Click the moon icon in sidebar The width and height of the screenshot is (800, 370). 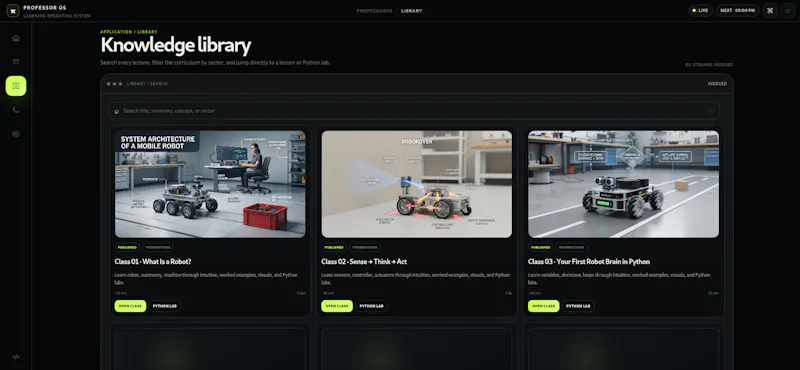click(16, 109)
